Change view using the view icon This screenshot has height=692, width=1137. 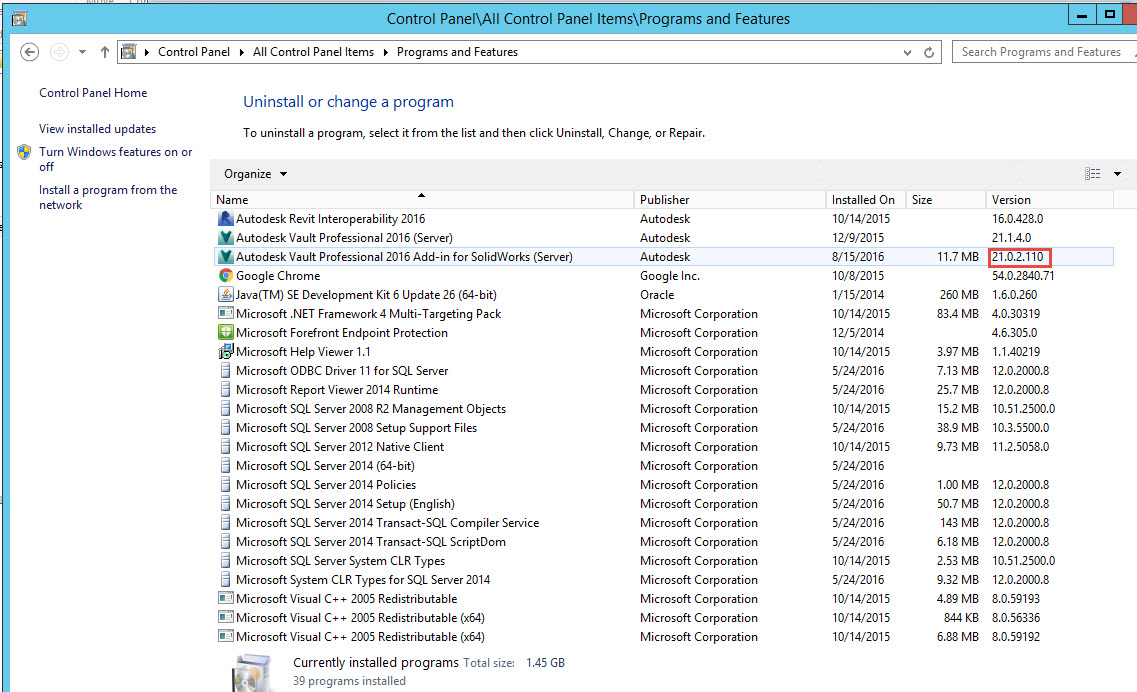(x=1092, y=173)
